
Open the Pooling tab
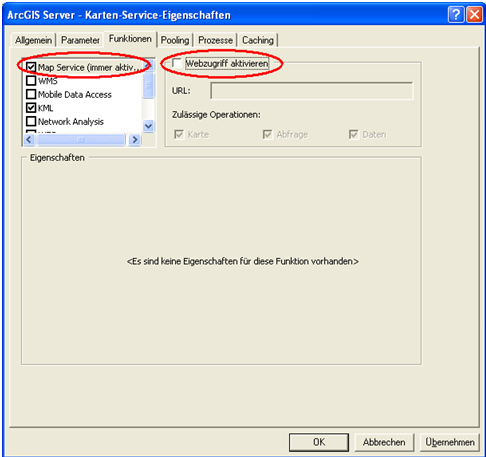(x=175, y=40)
